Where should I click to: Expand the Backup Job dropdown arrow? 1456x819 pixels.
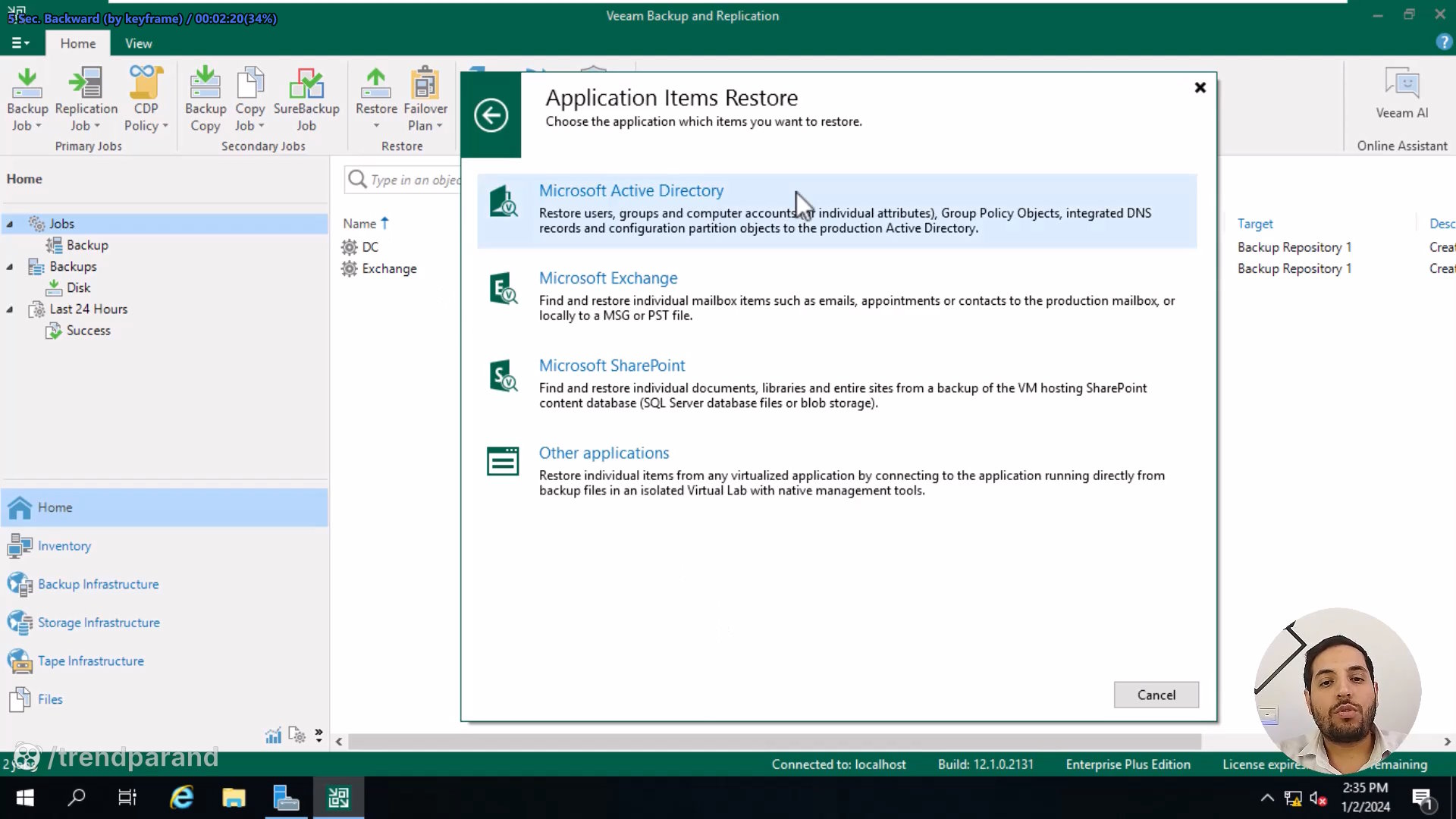(39, 126)
